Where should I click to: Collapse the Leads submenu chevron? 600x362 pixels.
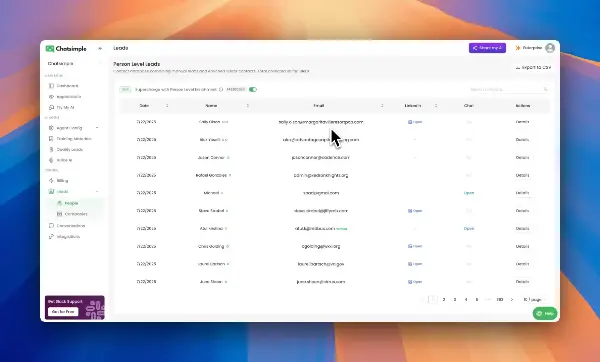(x=97, y=191)
